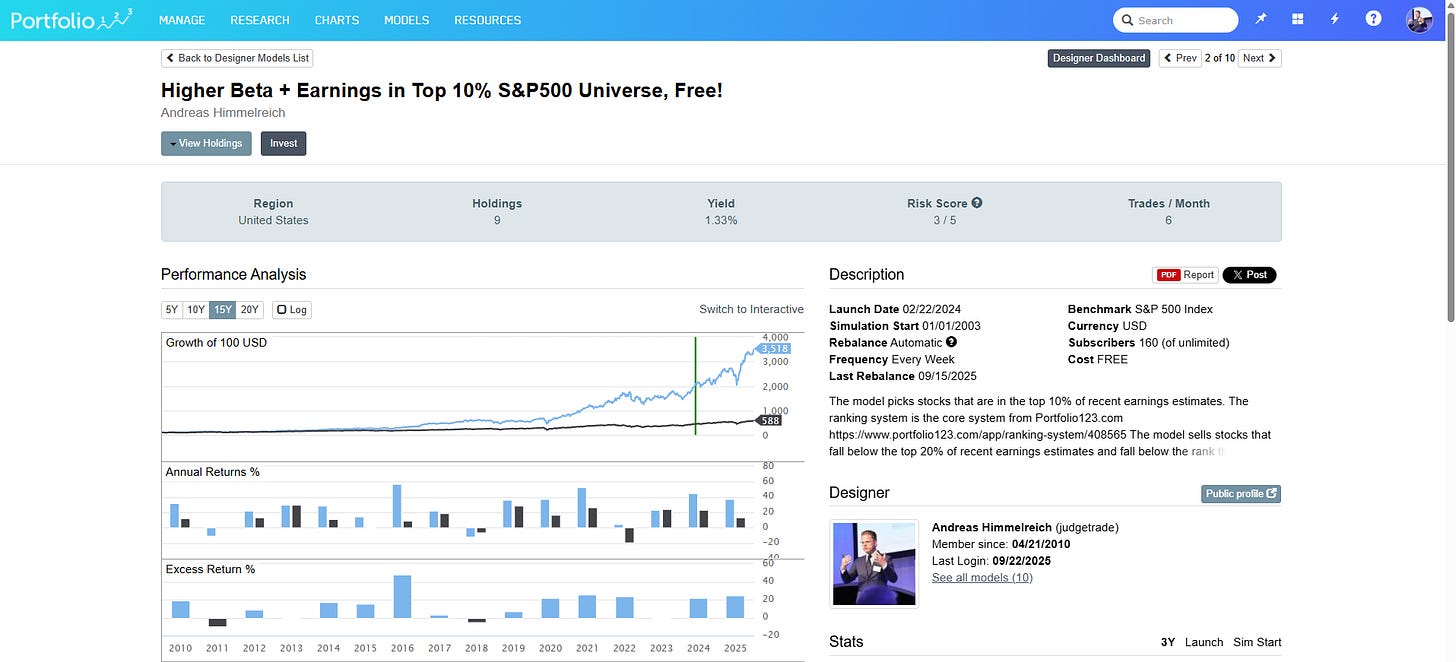Expand the View Holdings dropdown
The height and width of the screenshot is (662, 1456).
(x=206, y=143)
